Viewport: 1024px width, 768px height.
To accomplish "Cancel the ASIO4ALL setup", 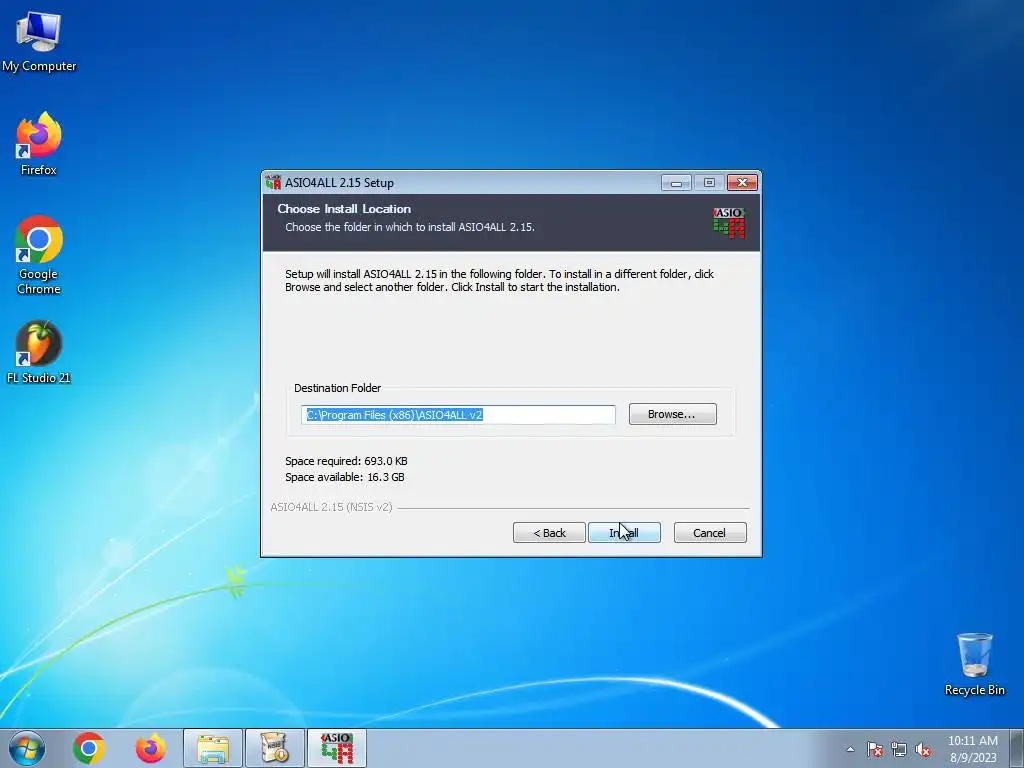I will (x=710, y=533).
